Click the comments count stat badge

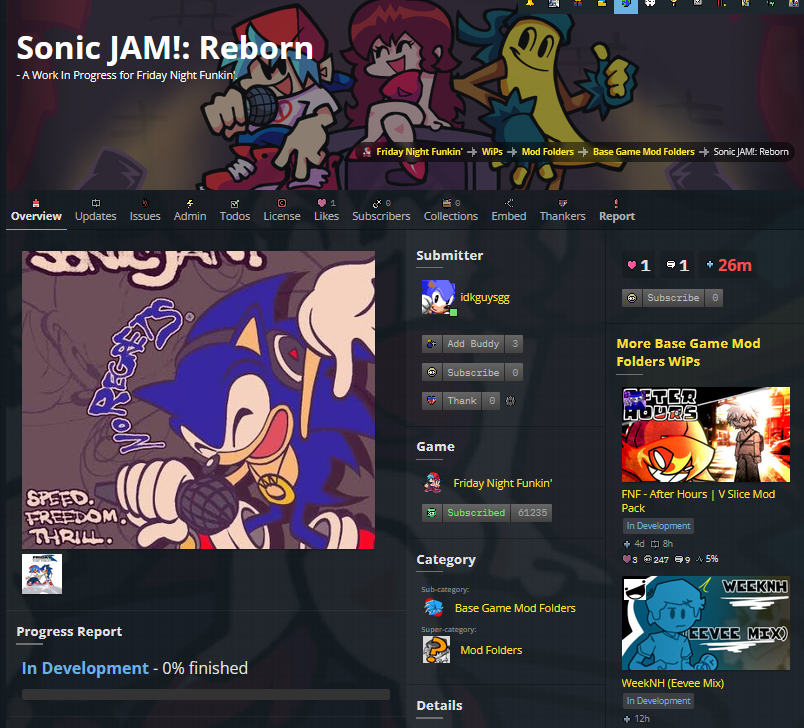tap(677, 265)
